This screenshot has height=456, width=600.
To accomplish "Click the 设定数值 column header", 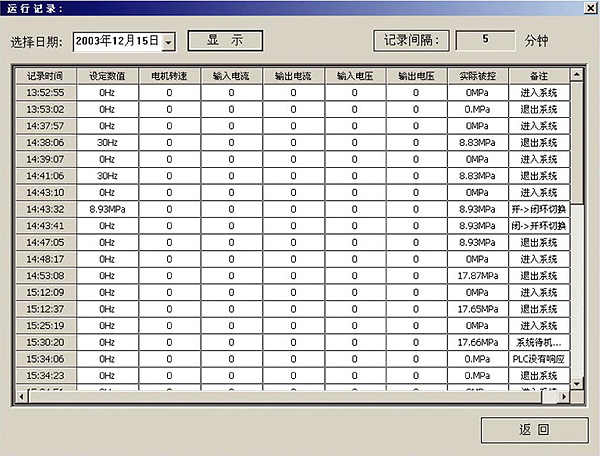I will pyautogui.click(x=107, y=76).
